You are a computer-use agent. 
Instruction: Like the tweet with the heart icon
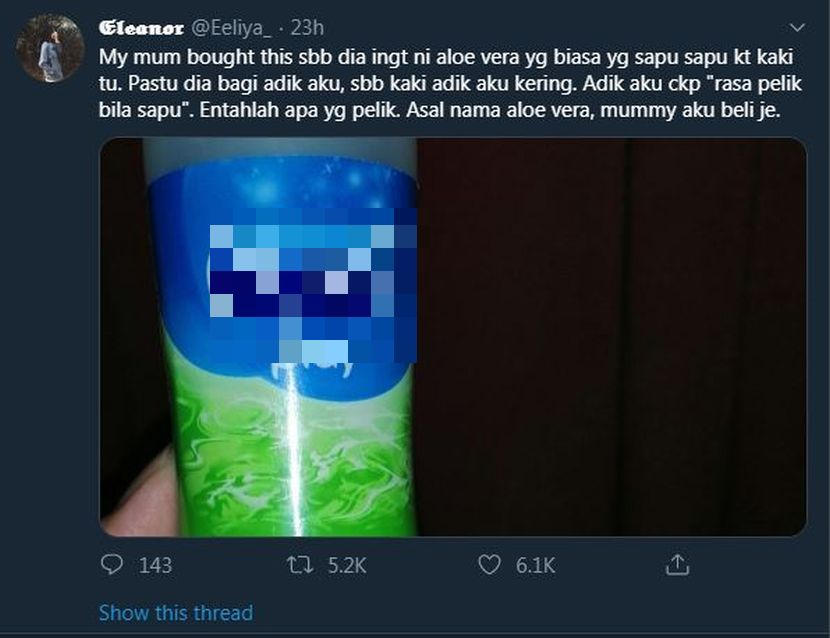tap(489, 565)
